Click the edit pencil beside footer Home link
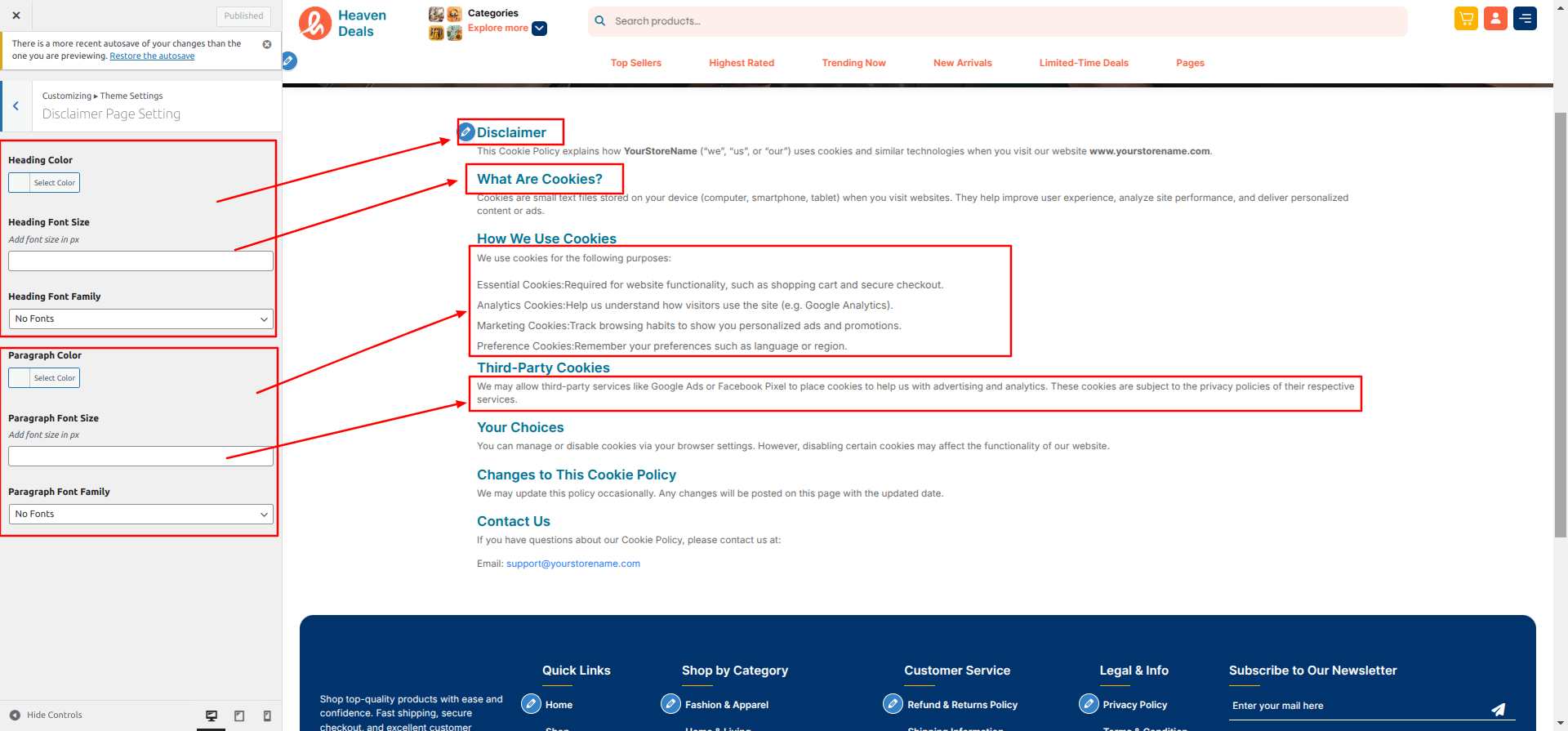 coord(531,703)
